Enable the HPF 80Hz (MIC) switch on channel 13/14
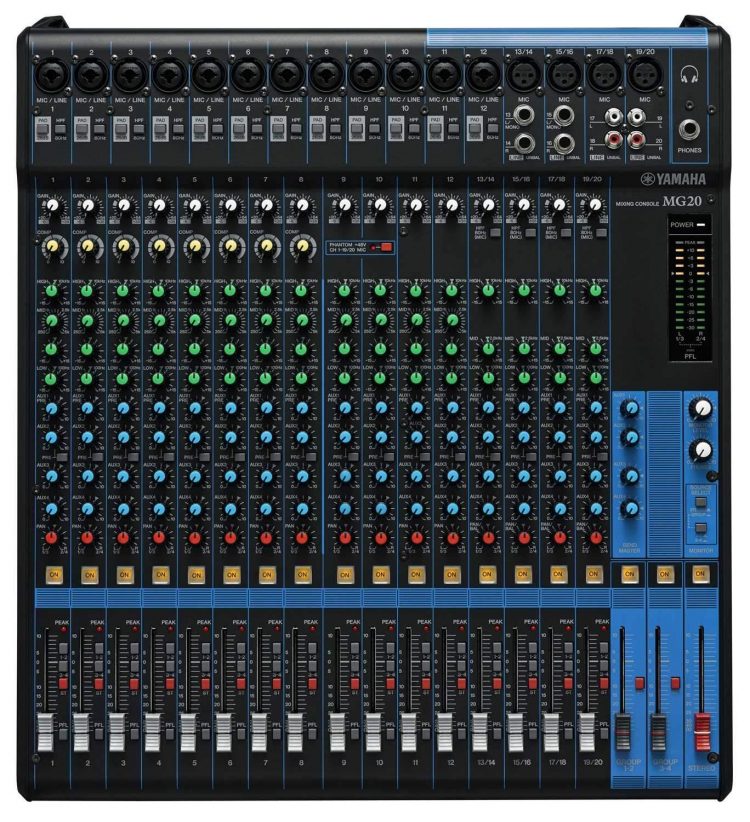The width and height of the screenshot is (750, 822). (495, 233)
